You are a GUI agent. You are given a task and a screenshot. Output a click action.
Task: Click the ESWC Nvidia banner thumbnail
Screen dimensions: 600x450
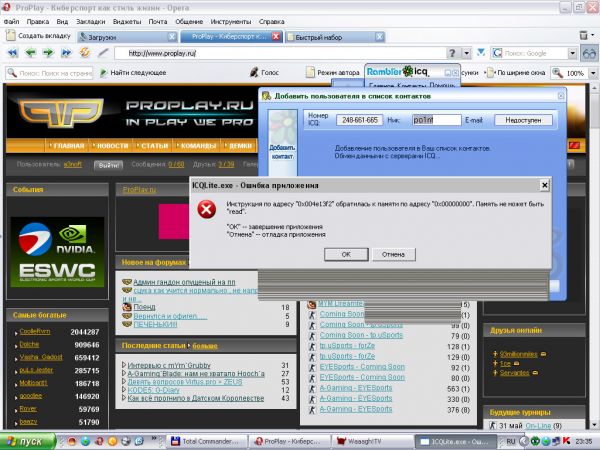[x=57, y=252]
